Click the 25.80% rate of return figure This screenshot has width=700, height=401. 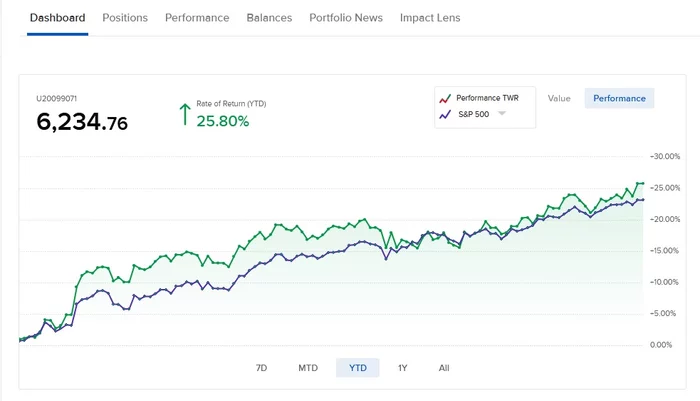tap(223, 121)
